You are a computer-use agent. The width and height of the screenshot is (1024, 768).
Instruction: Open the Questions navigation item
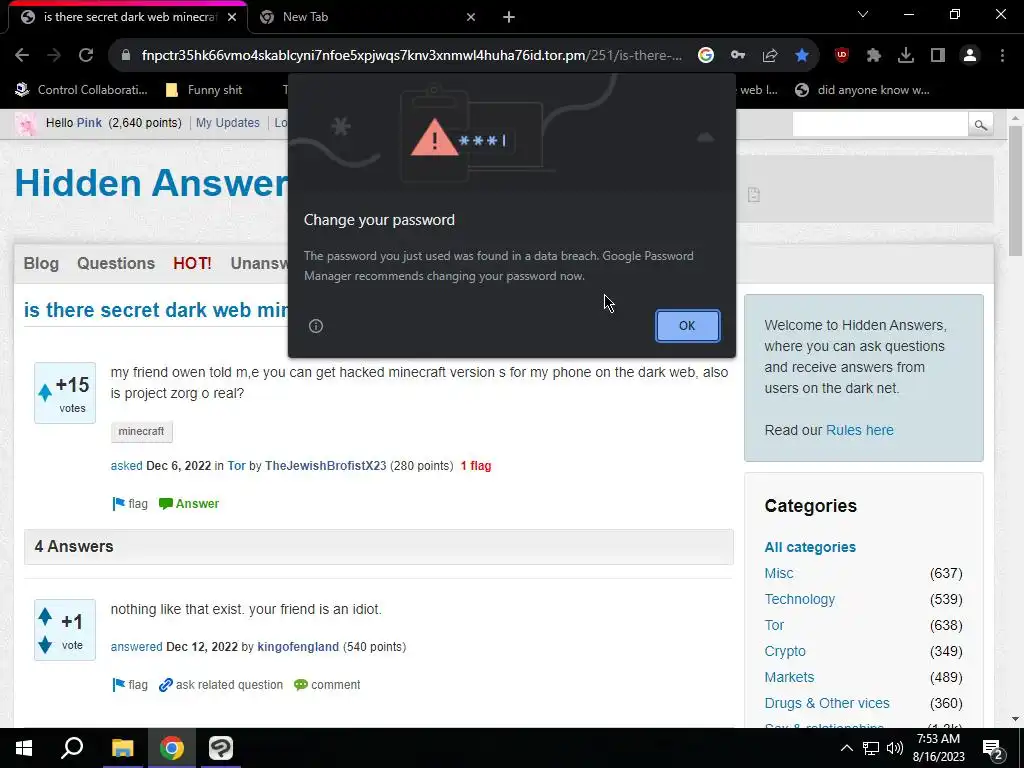click(116, 263)
